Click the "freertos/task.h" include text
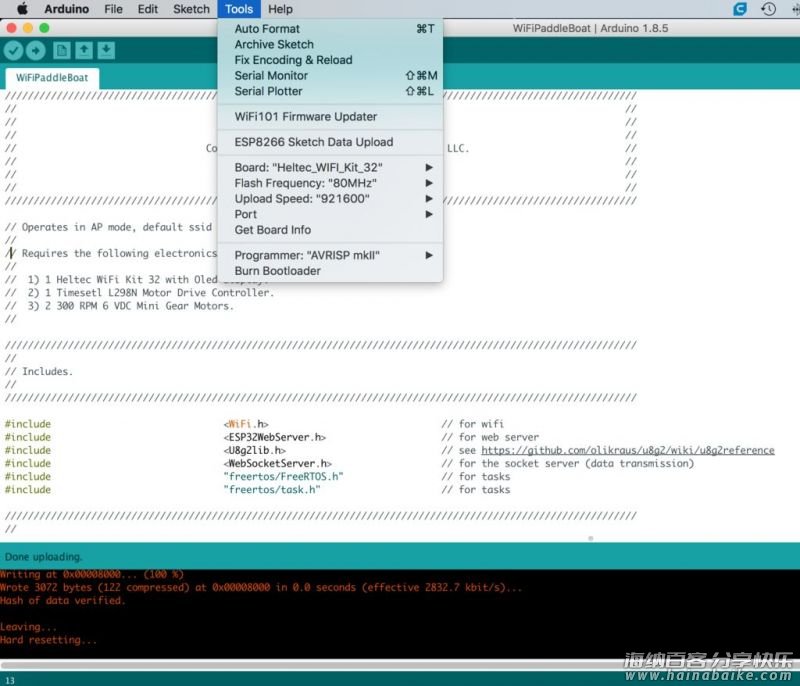The width and height of the screenshot is (800, 686). pyautogui.click(x=272, y=490)
